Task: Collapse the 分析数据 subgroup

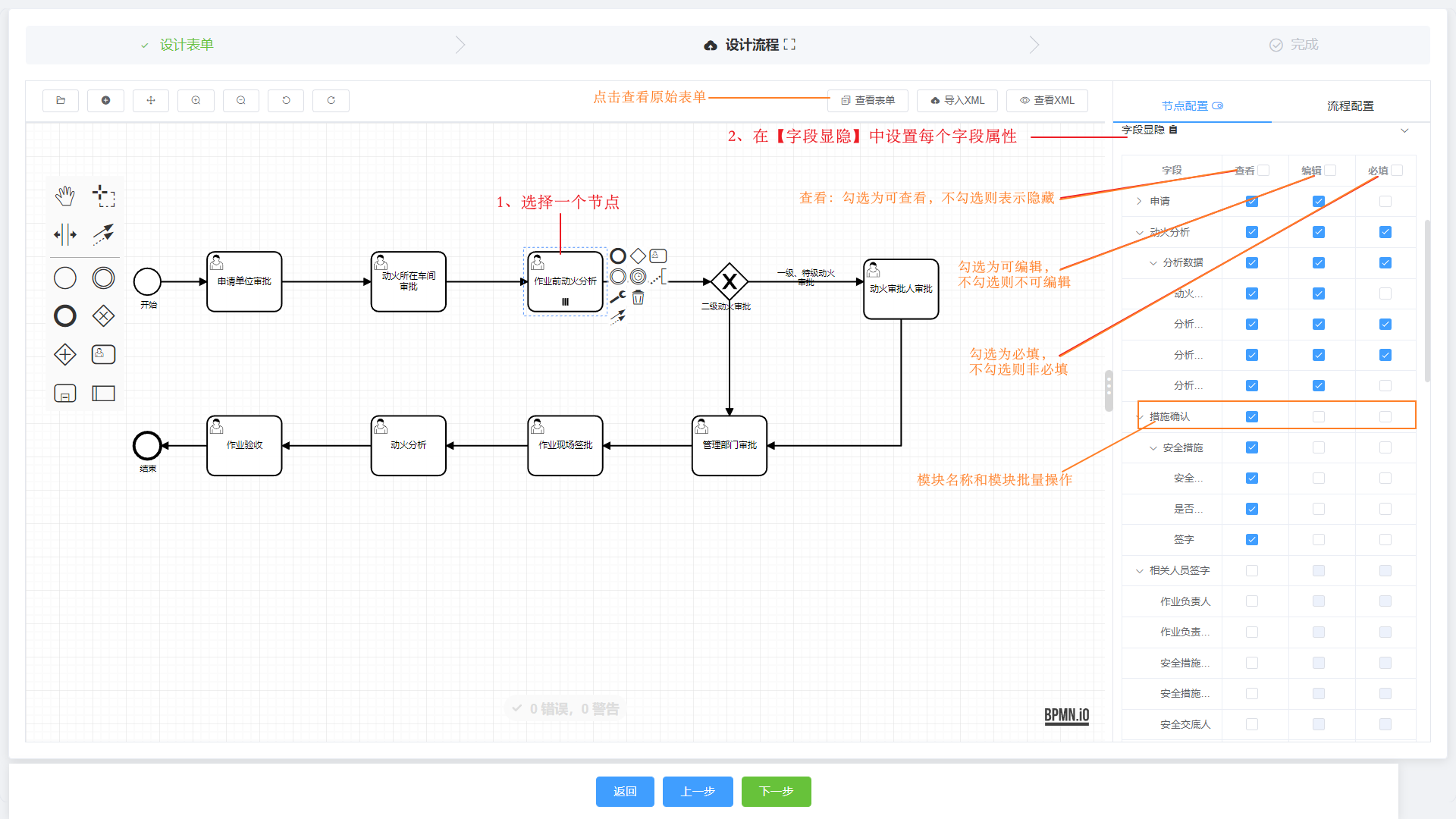Action: point(1153,263)
